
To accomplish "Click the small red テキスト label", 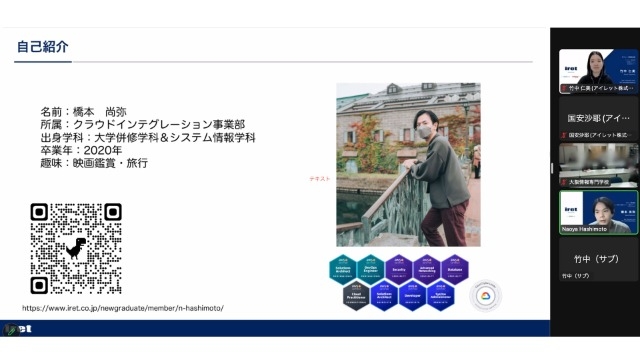I will (x=320, y=179).
